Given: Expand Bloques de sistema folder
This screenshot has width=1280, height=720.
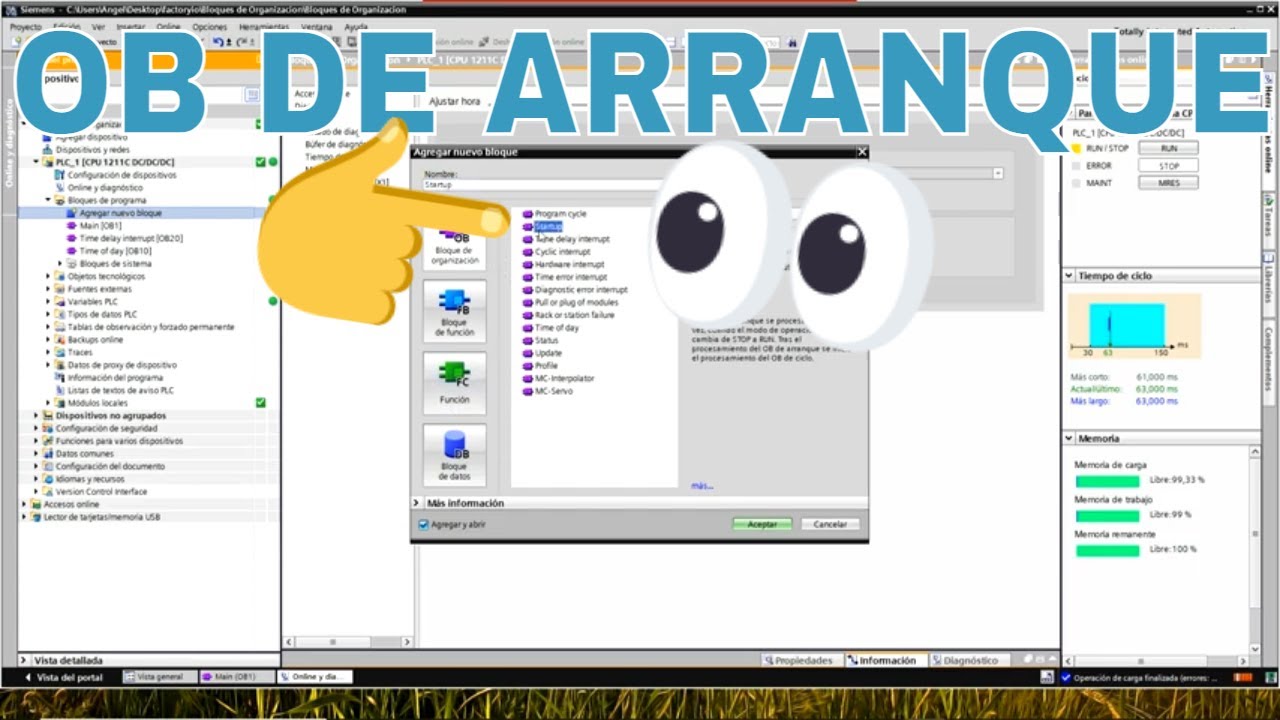Looking at the screenshot, I should point(60,264).
